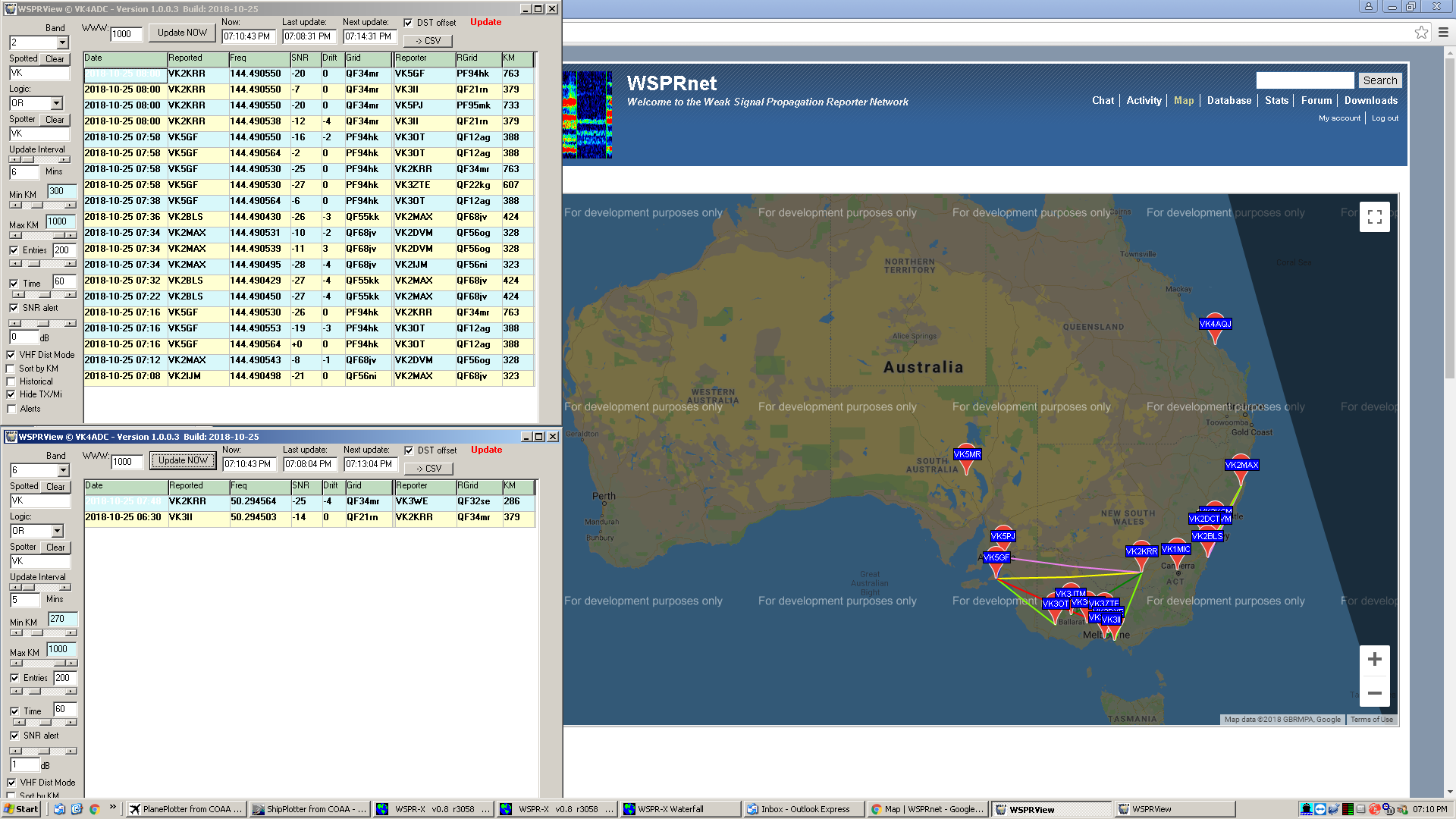Viewport: 1456px width, 819px height.
Task: Disable VHF Dist Mode in top window
Action: [11, 355]
